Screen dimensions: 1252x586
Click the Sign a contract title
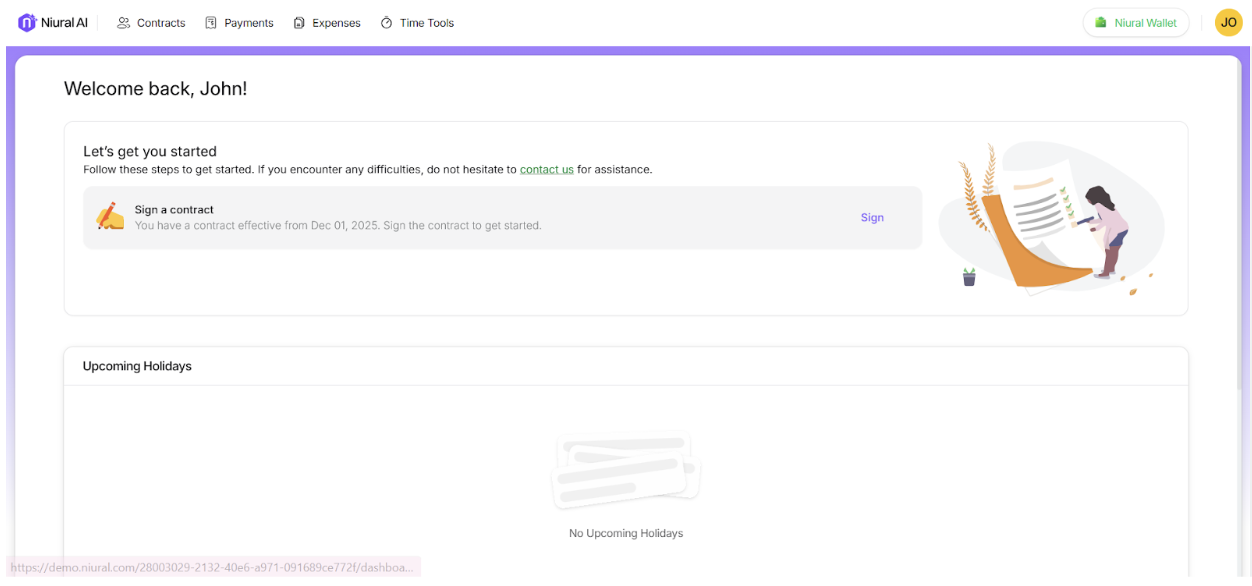click(x=174, y=210)
